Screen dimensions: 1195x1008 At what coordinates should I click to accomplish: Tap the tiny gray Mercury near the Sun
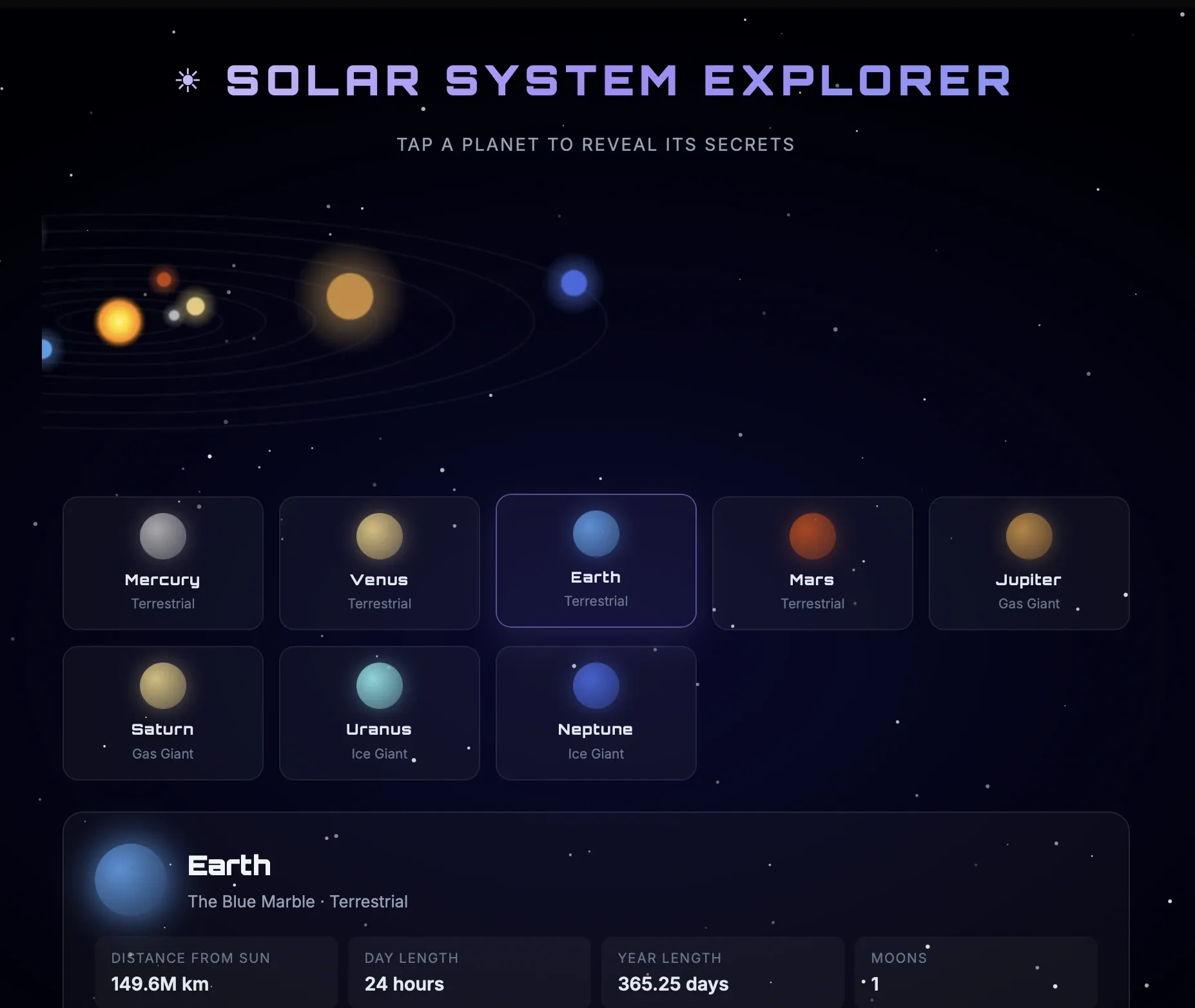tap(174, 315)
